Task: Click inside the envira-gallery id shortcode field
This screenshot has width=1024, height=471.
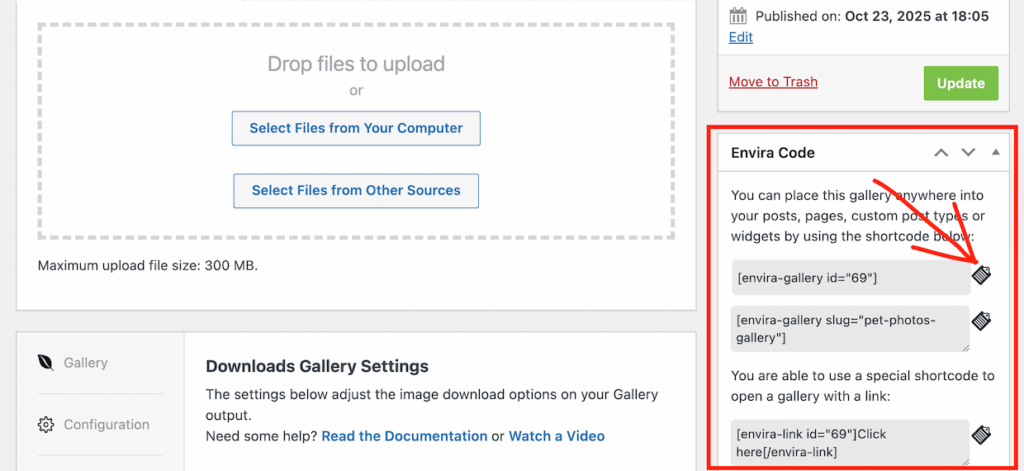Action: 850,278
